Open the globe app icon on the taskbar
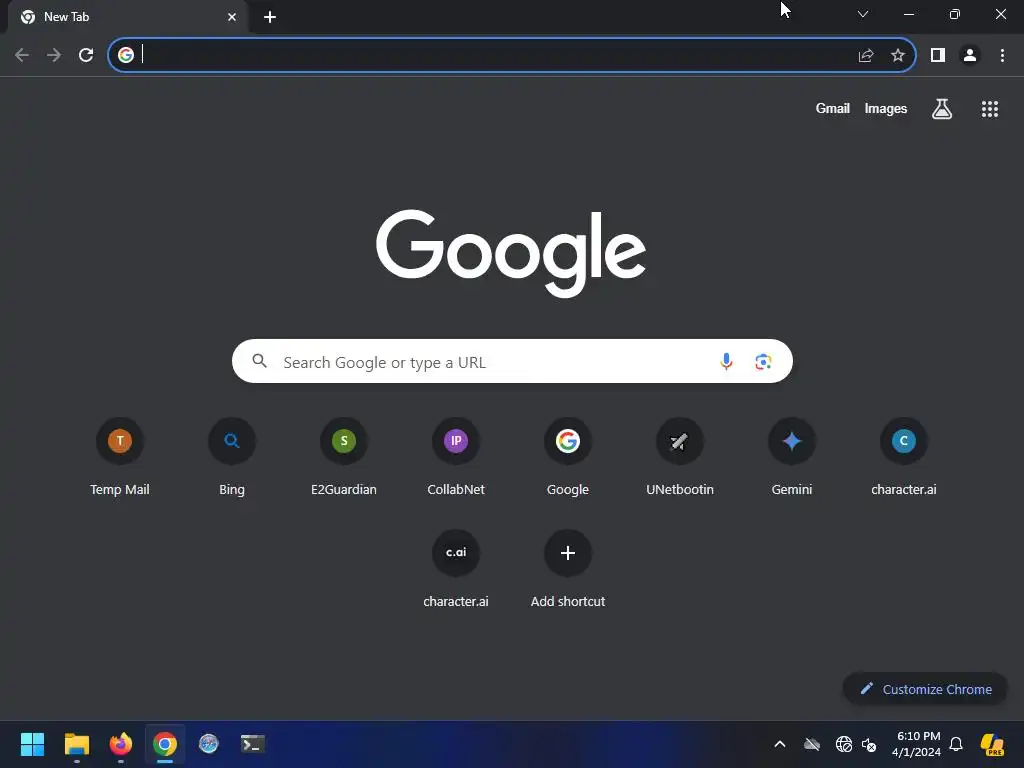This screenshot has height=768, width=1024. click(x=208, y=744)
